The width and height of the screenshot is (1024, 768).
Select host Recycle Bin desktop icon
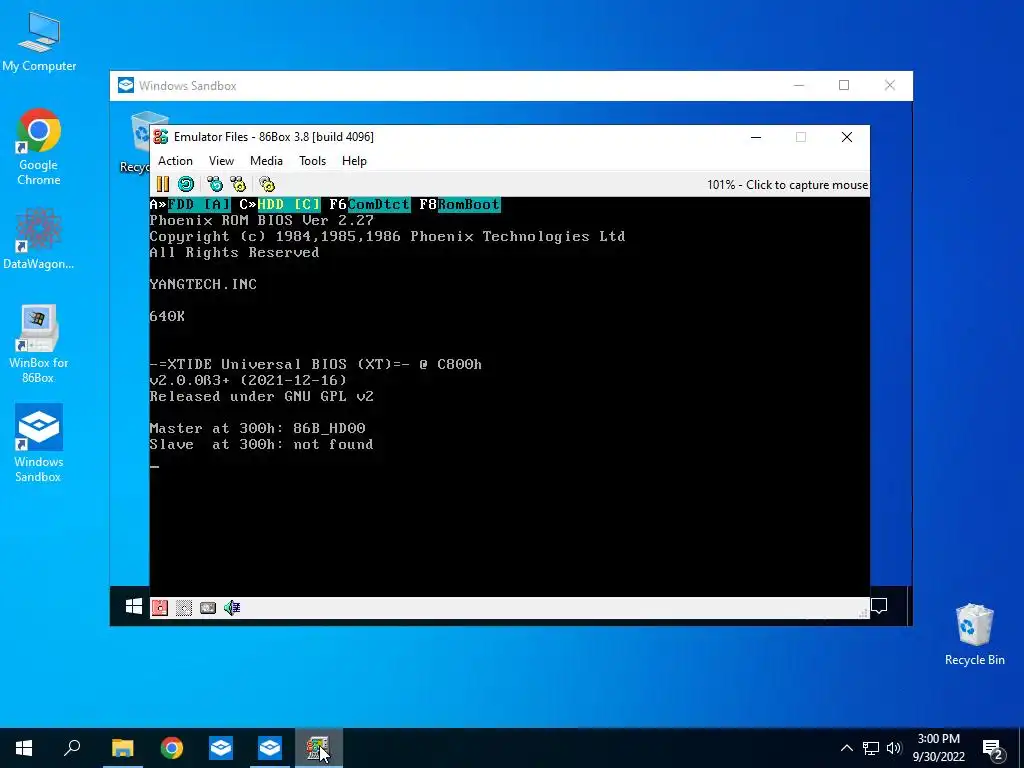click(974, 634)
